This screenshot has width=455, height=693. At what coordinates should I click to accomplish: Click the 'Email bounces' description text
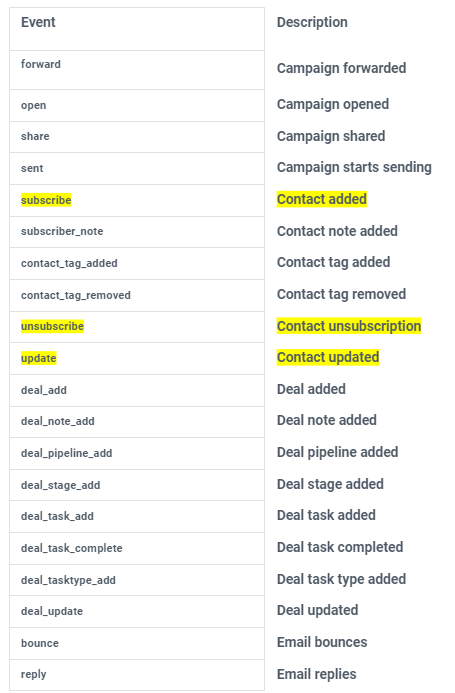point(322,642)
